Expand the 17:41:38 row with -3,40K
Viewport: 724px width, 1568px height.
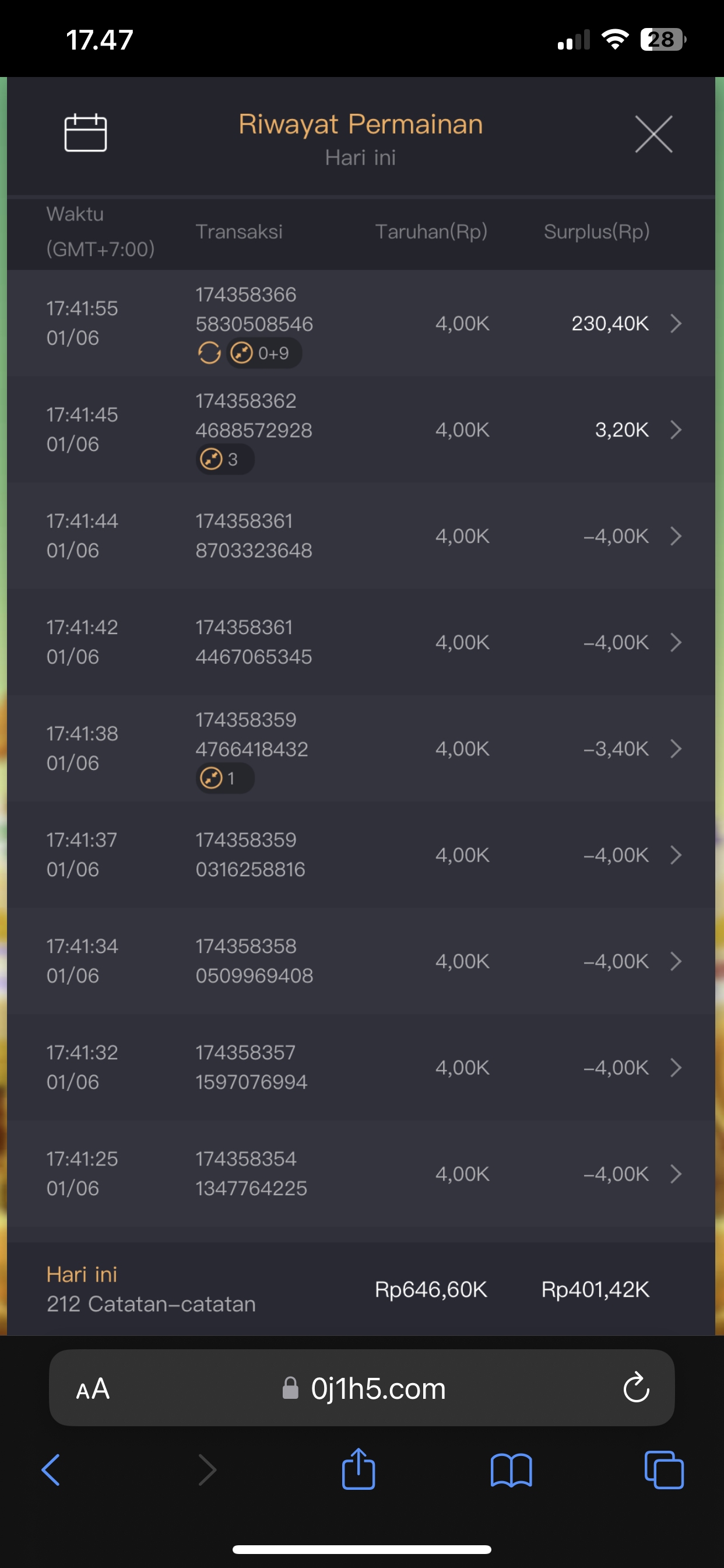pyautogui.click(x=676, y=748)
